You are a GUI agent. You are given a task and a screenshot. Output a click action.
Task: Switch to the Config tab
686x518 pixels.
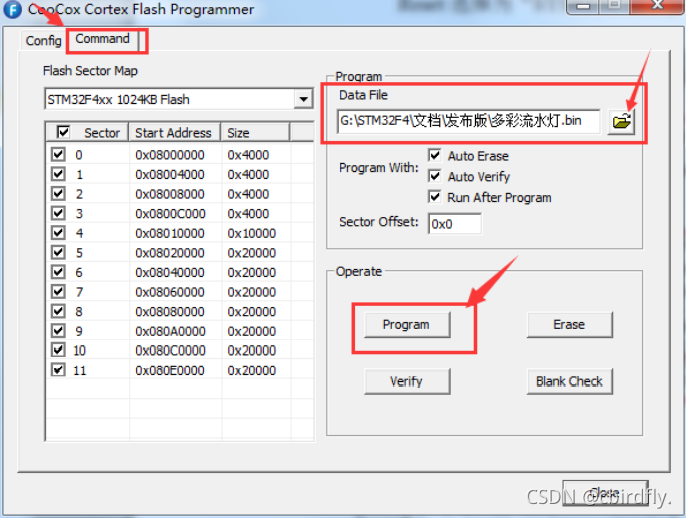[x=43, y=41]
